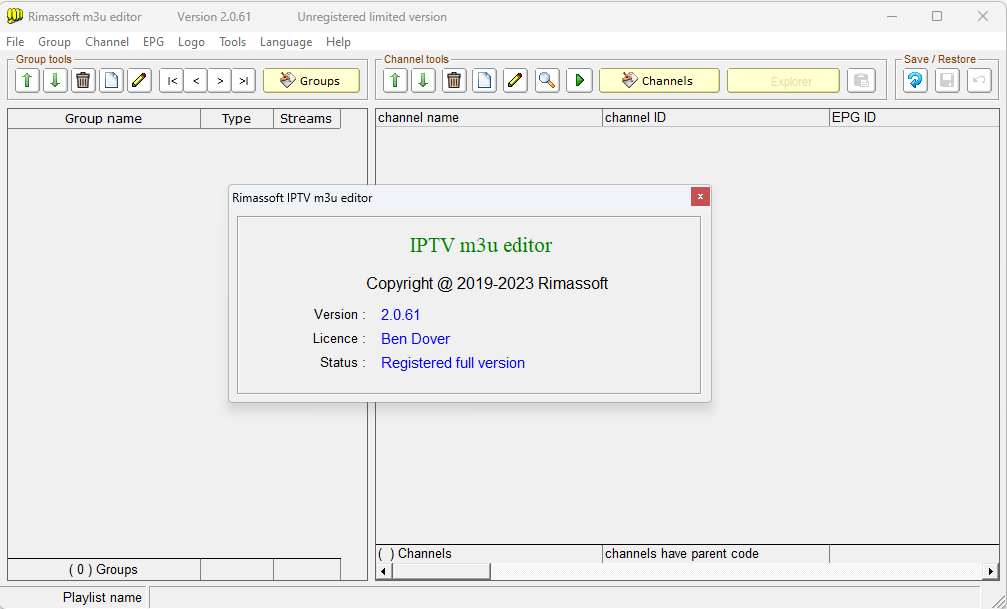Open the File menu

[15, 42]
